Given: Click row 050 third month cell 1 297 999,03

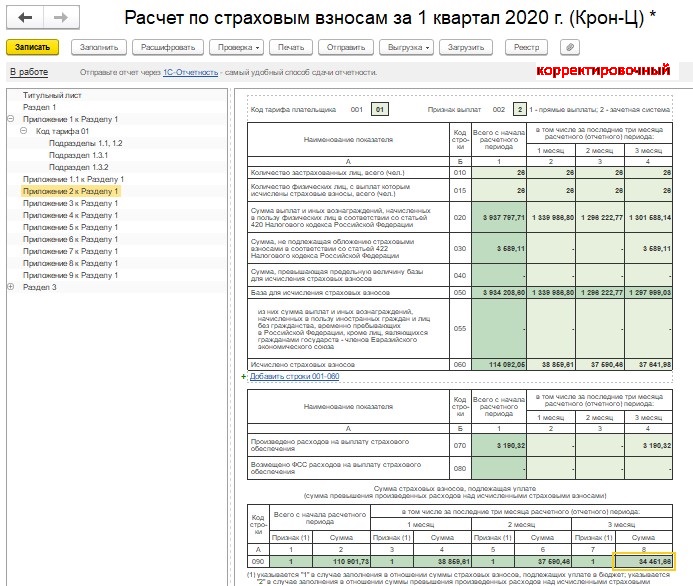Looking at the screenshot, I should click(x=648, y=293).
